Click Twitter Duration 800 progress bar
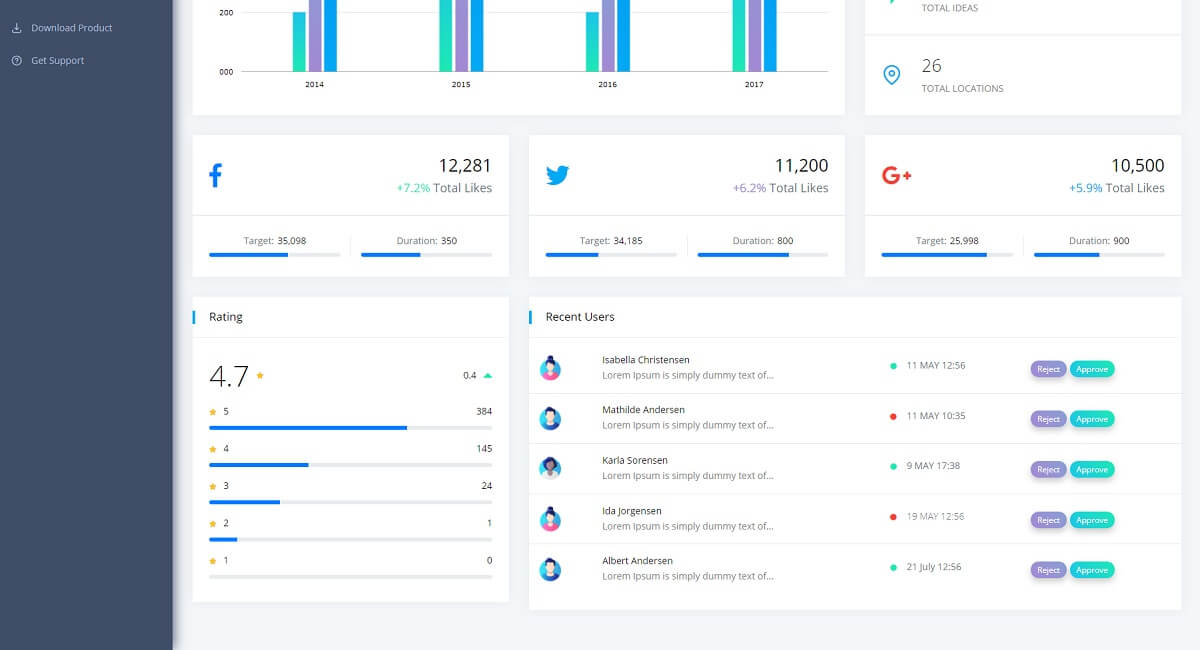The height and width of the screenshot is (650, 1200). pos(763,255)
